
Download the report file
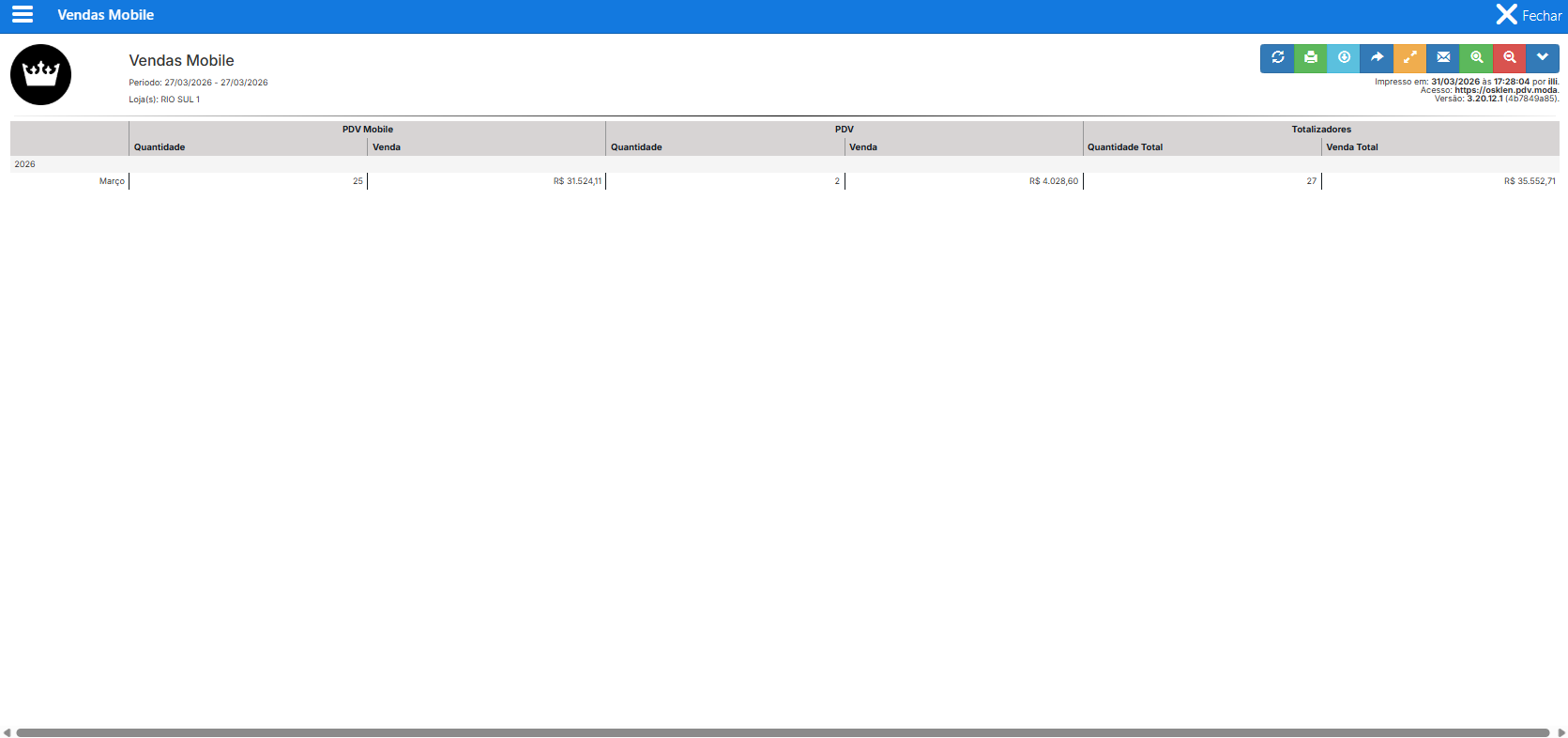[x=1344, y=58]
